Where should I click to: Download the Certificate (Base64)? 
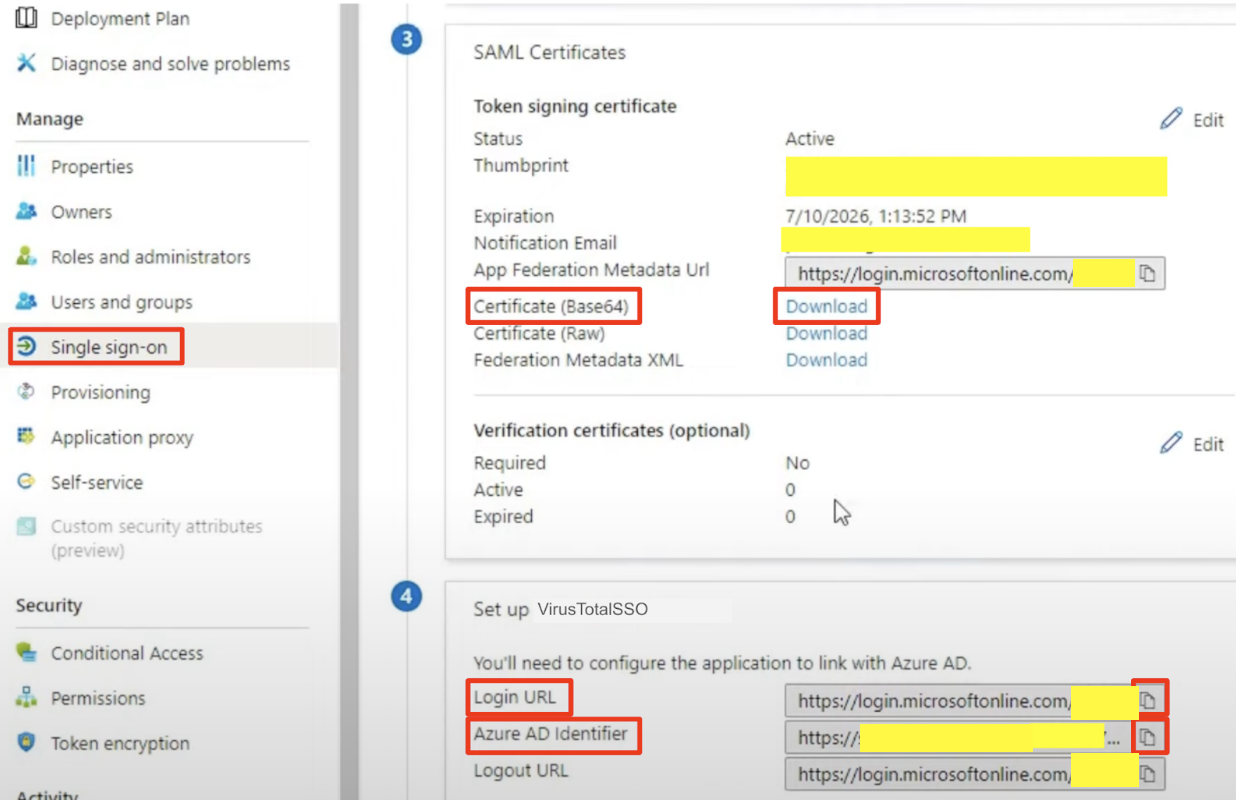pyautogui.click(x=827, y=306)
